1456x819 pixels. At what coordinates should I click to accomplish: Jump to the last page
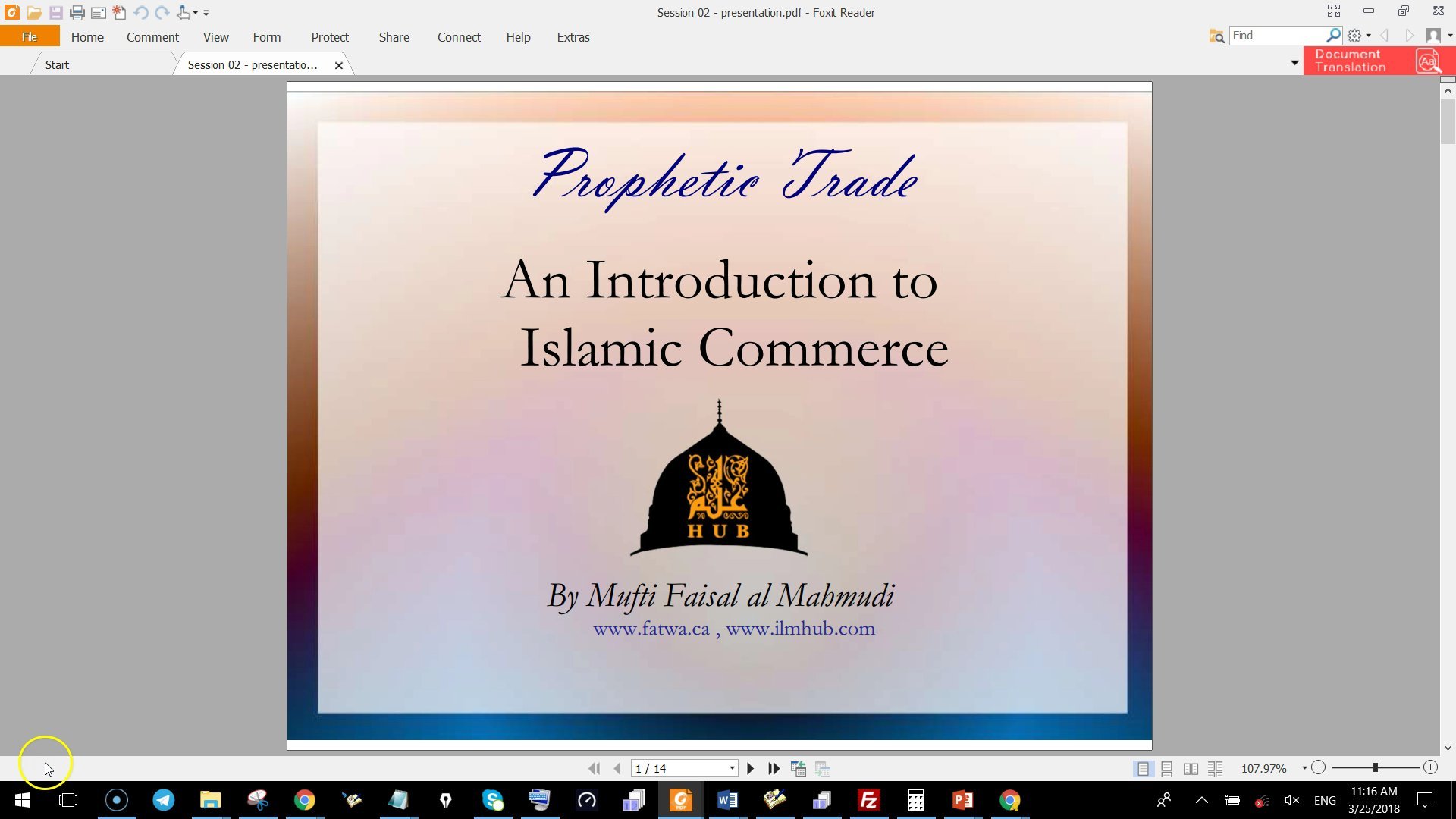[773, 768]
